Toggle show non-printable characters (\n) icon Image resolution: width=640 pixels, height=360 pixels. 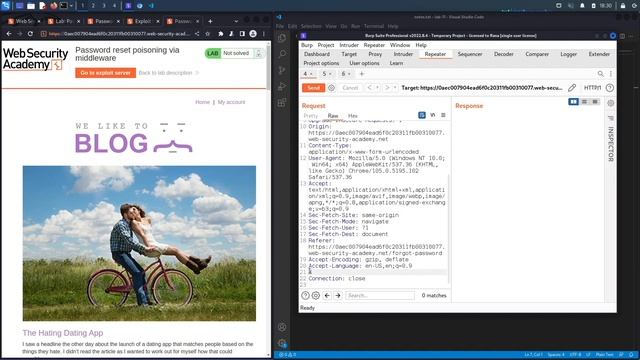[x=433, y=116]
